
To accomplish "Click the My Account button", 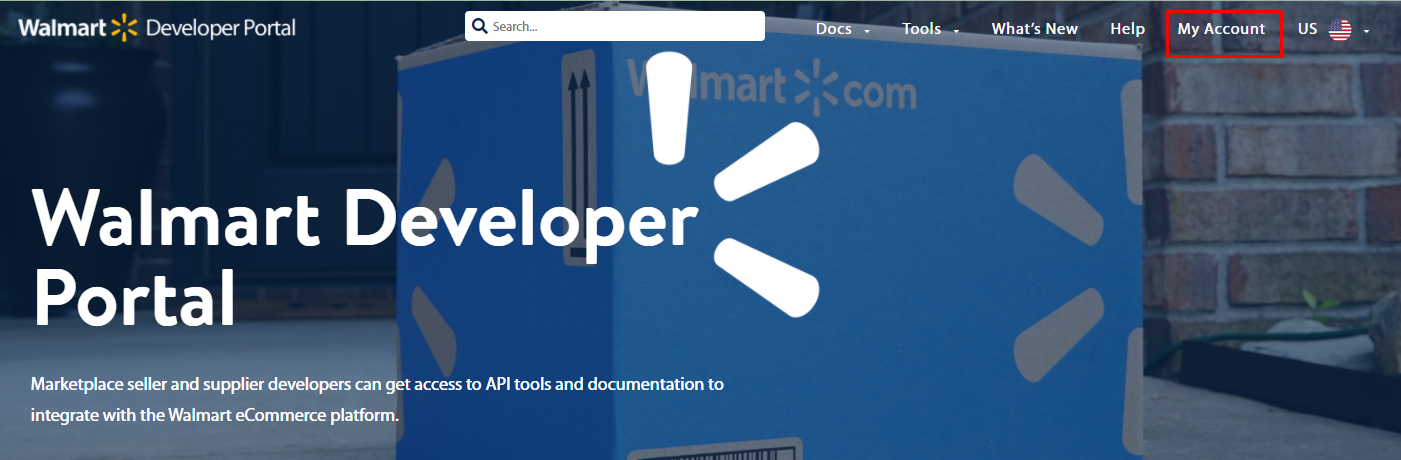I will (x=1221, y=29).
